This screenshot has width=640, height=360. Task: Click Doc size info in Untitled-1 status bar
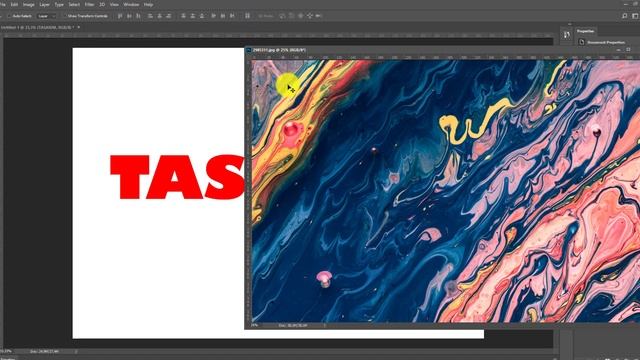(x=44, y=351)
